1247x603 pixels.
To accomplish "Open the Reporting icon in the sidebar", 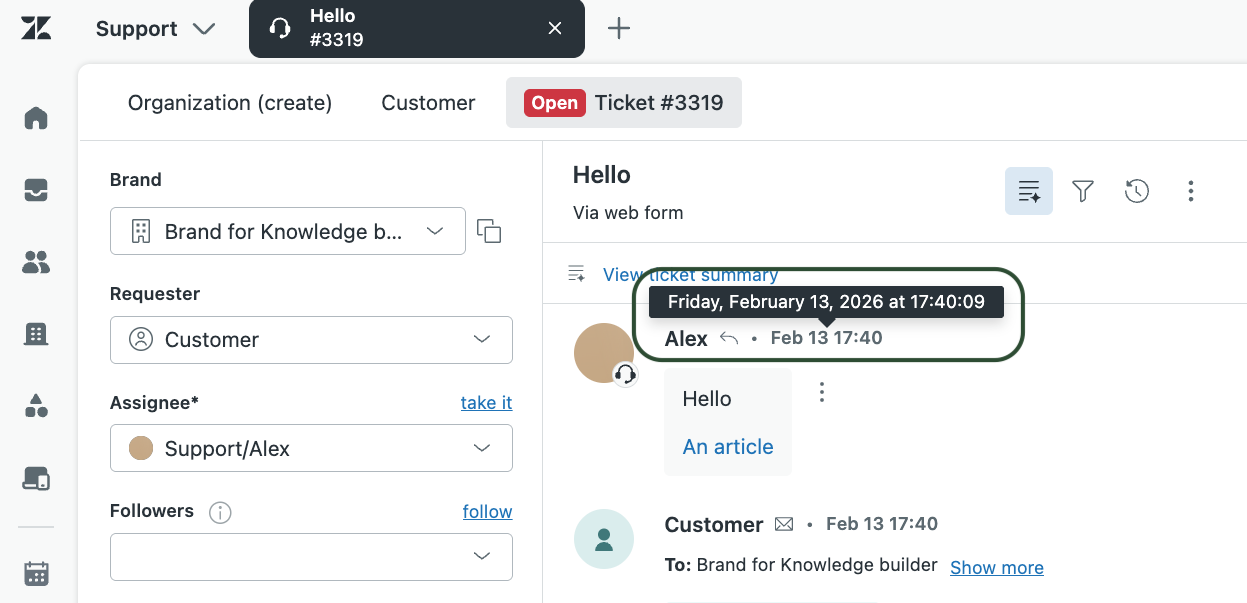I will coord(35,406).
